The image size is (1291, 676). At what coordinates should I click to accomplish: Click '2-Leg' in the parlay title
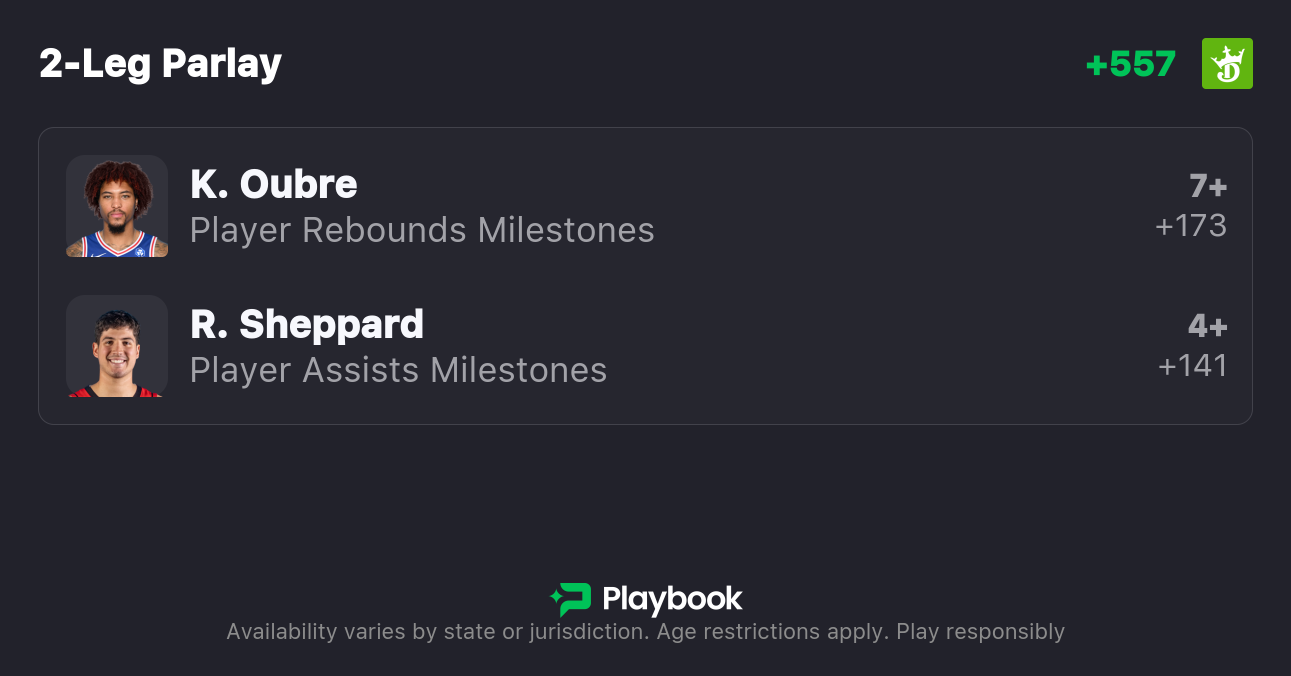[x=95, y=64]
